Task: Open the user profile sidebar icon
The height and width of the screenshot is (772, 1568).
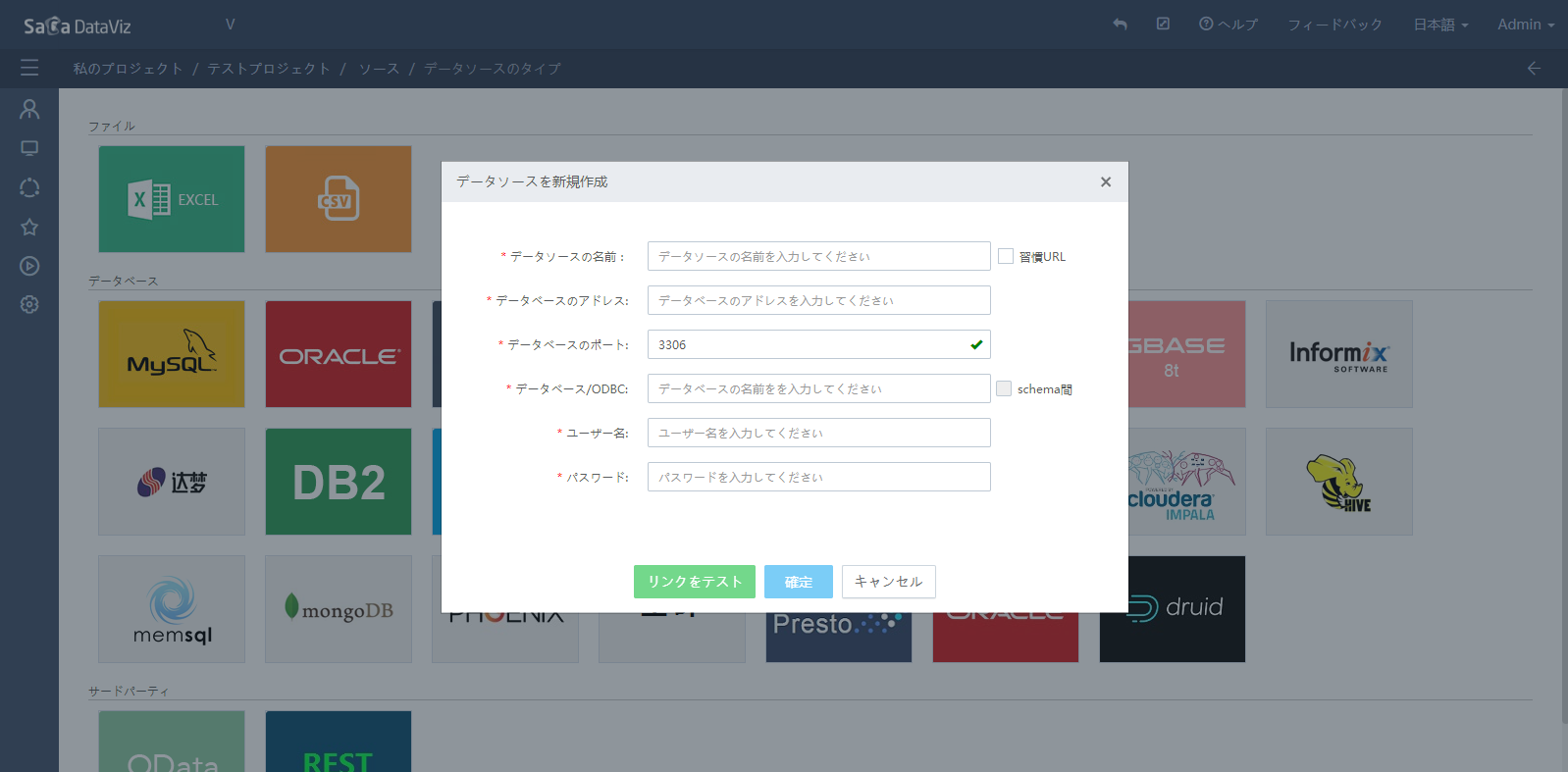Action: (x=29, y=109)
